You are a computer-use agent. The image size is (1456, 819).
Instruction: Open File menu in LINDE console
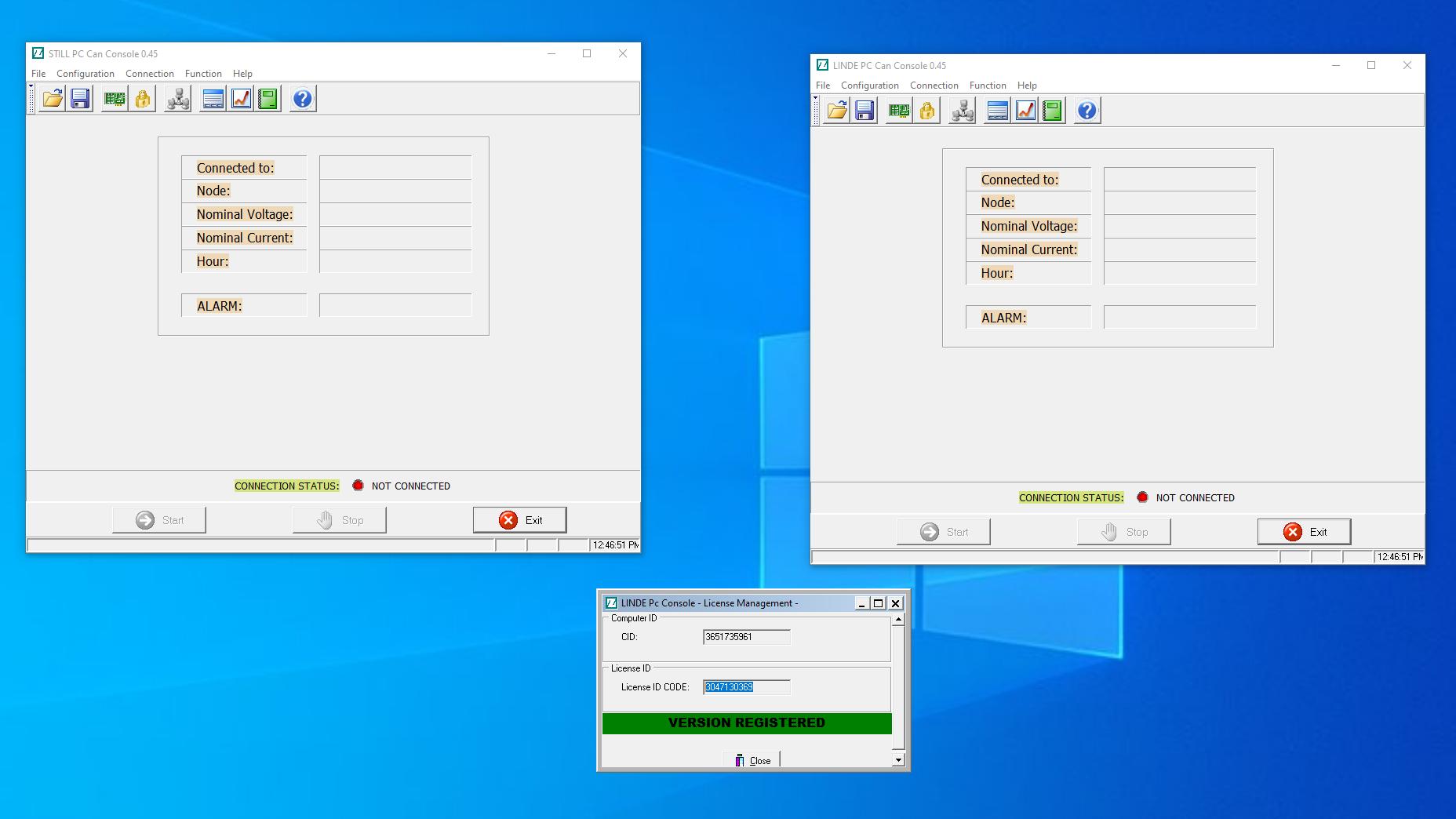click(823, 86)
